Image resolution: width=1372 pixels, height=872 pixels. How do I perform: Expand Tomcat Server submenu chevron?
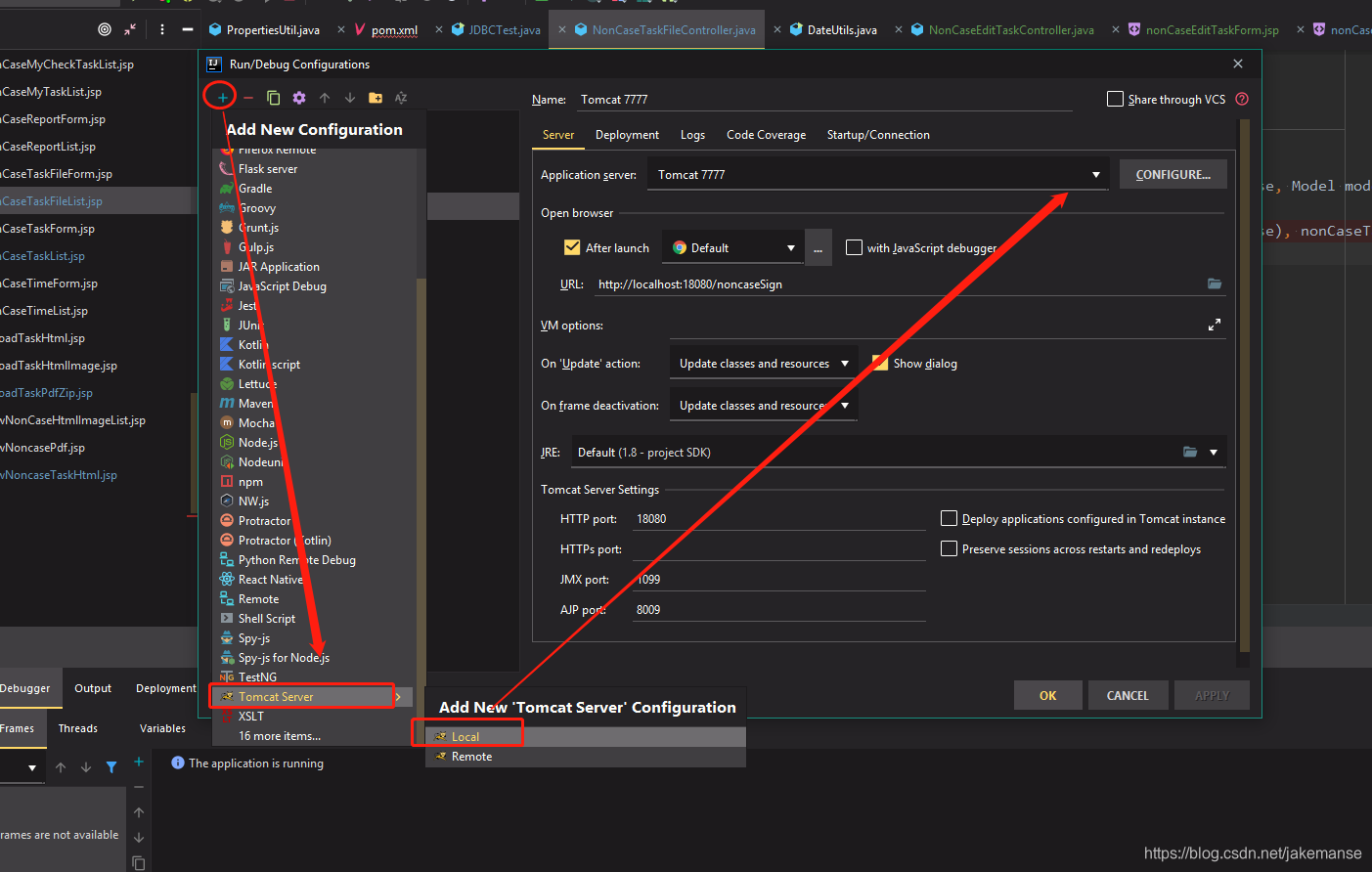398,697
